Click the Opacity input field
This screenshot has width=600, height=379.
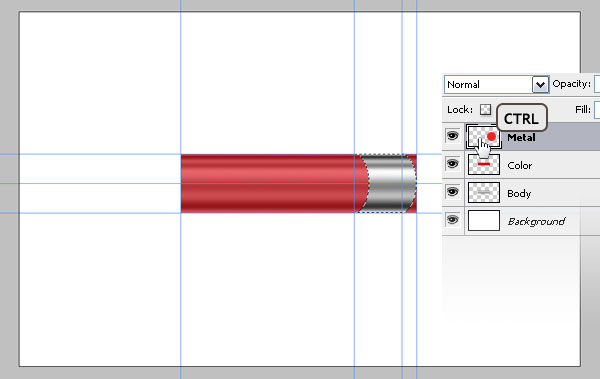[x=597, y=84]
